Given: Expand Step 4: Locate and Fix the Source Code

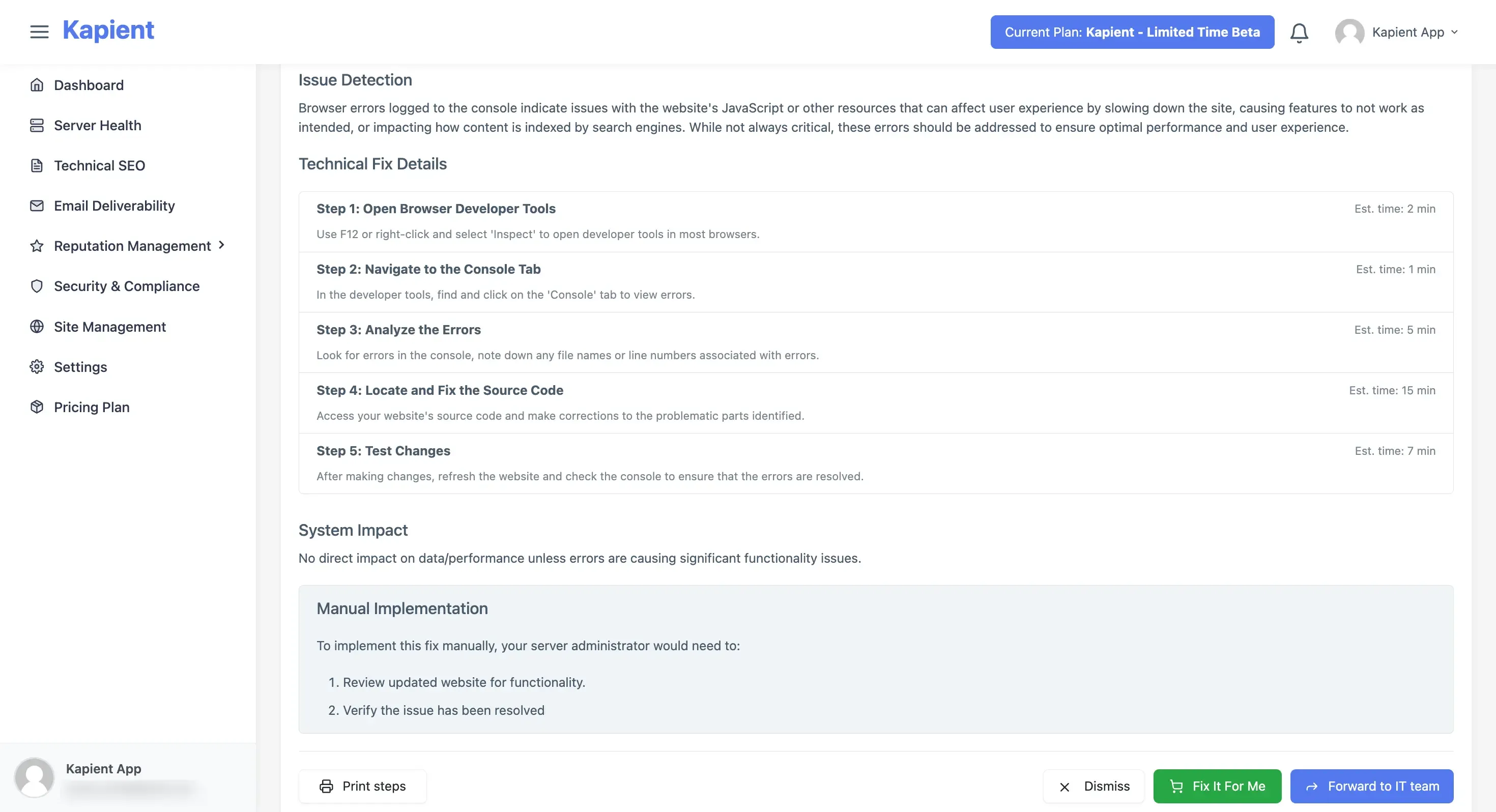Looking at the screenshot, I should tap(876, 402).
